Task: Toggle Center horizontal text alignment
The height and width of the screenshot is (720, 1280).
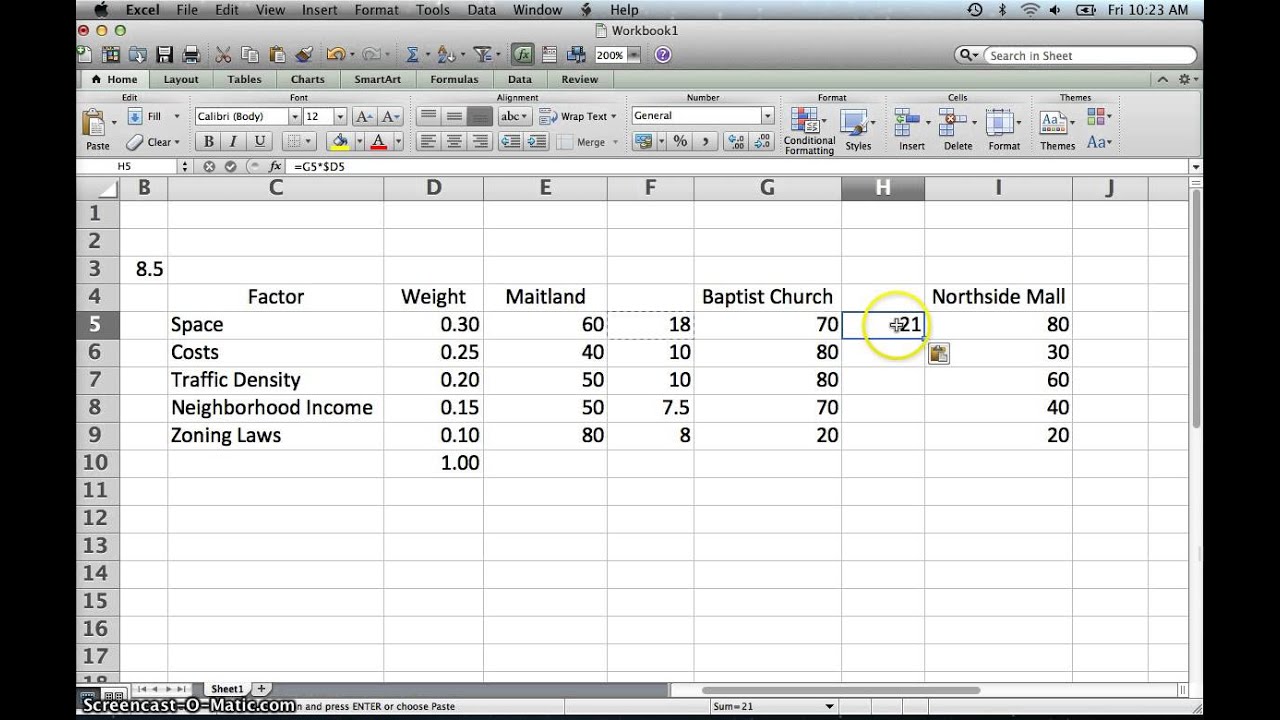Action: [x=455, y=142]
